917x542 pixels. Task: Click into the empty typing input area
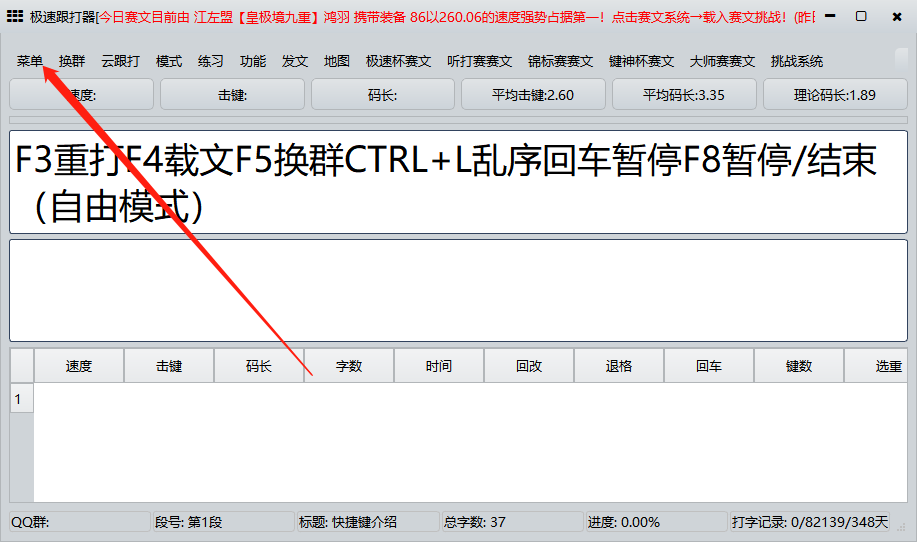458,290
